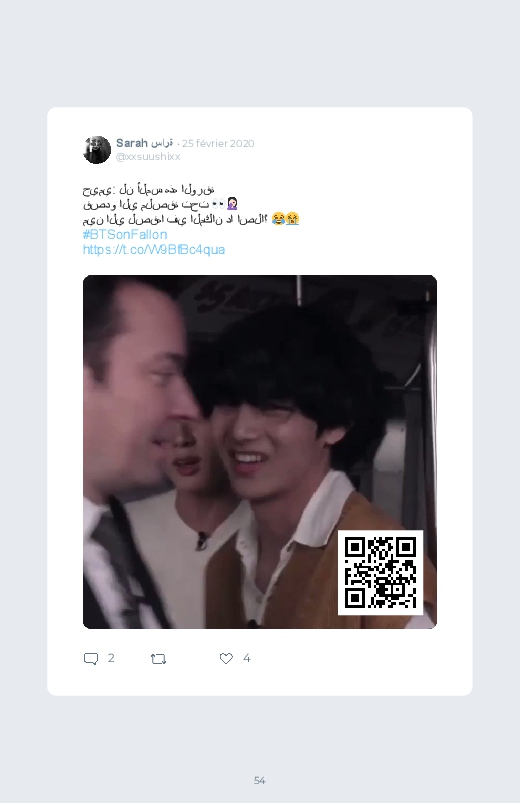520x803 pixels.
Task: Open the #BTSonFallon hashtag
Action: [125, 235]
